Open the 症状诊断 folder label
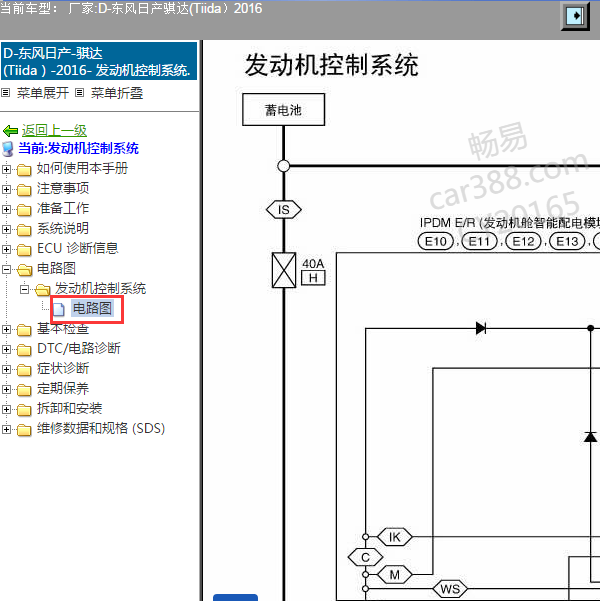 coord(63,368)
